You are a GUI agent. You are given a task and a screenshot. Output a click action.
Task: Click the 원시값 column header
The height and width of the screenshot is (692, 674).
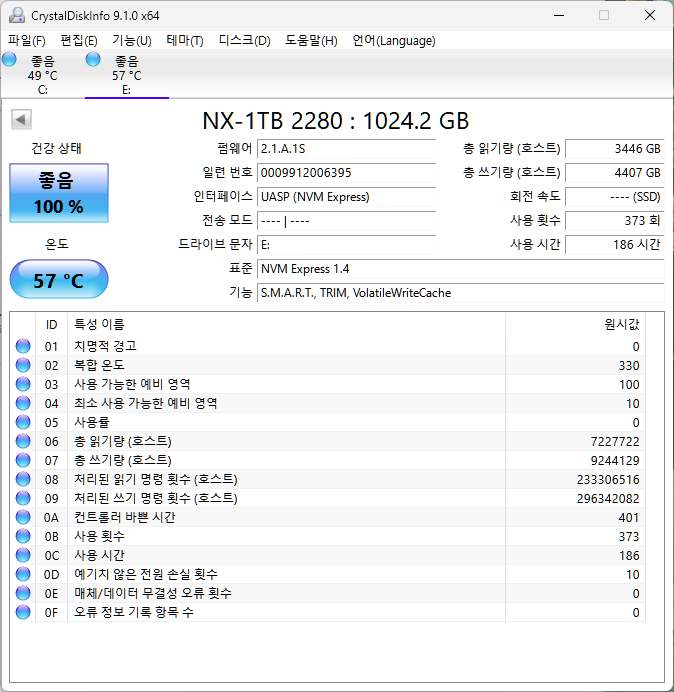click(x=576, y=325)
